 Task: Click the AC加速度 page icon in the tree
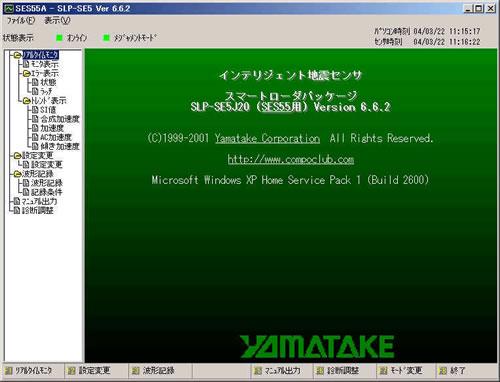click(x=35, y=137)
